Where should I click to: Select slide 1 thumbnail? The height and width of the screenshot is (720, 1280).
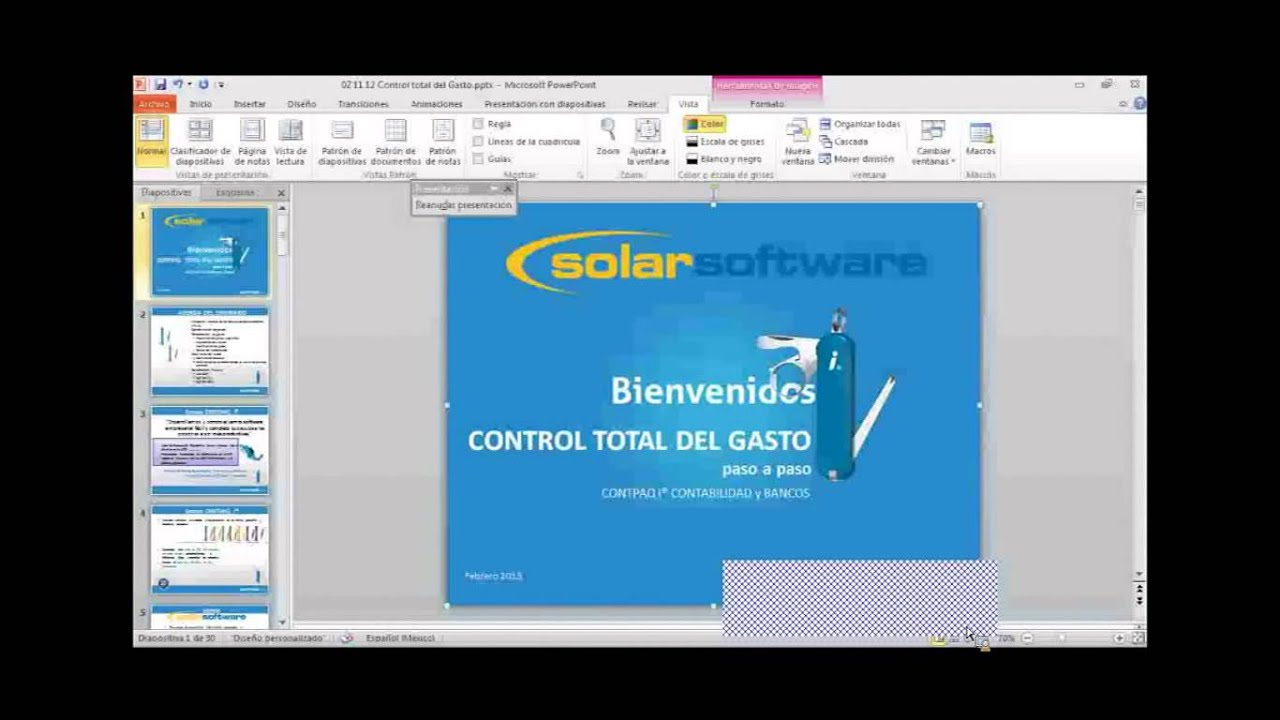[210, 252]
